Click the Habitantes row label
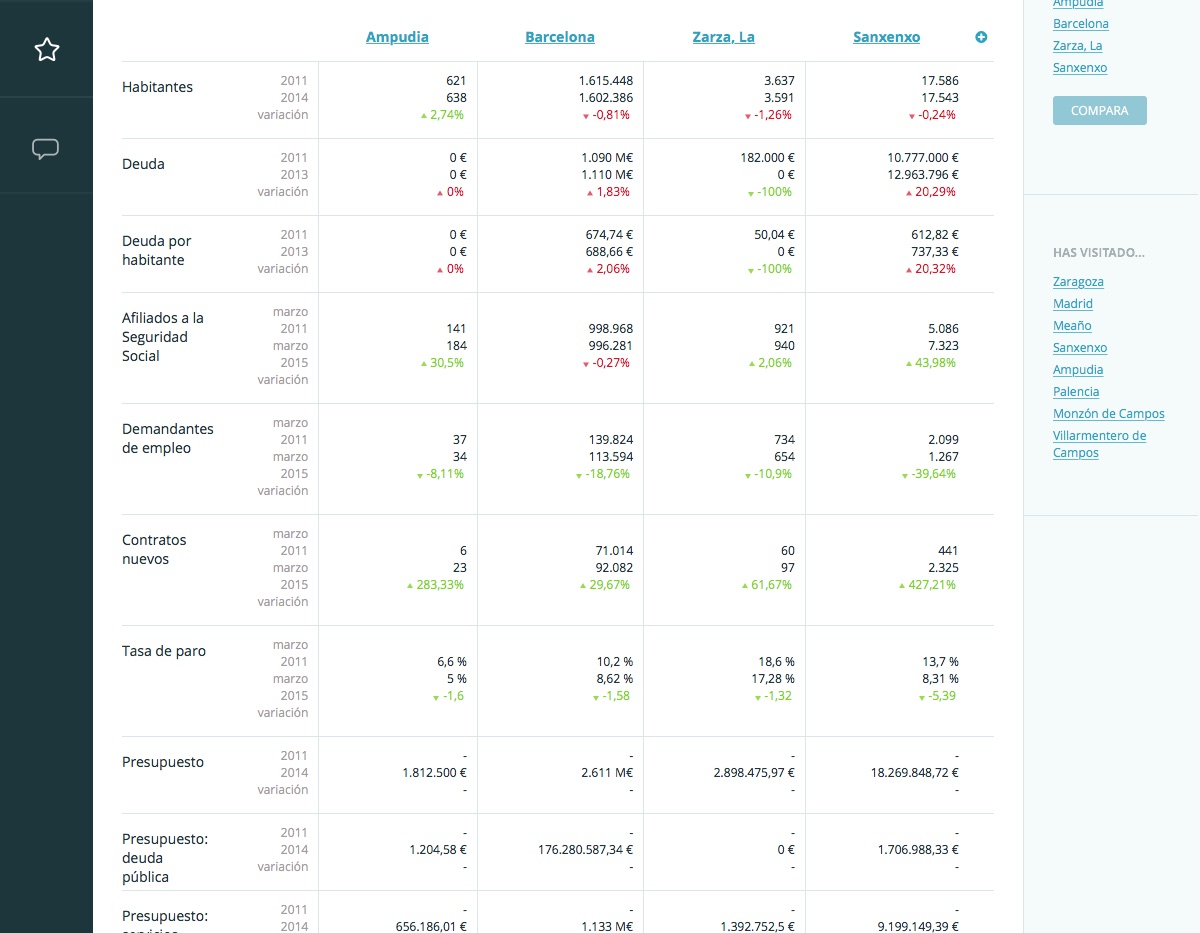Viewport: 1200px width, 933px height. click(157, 87)
